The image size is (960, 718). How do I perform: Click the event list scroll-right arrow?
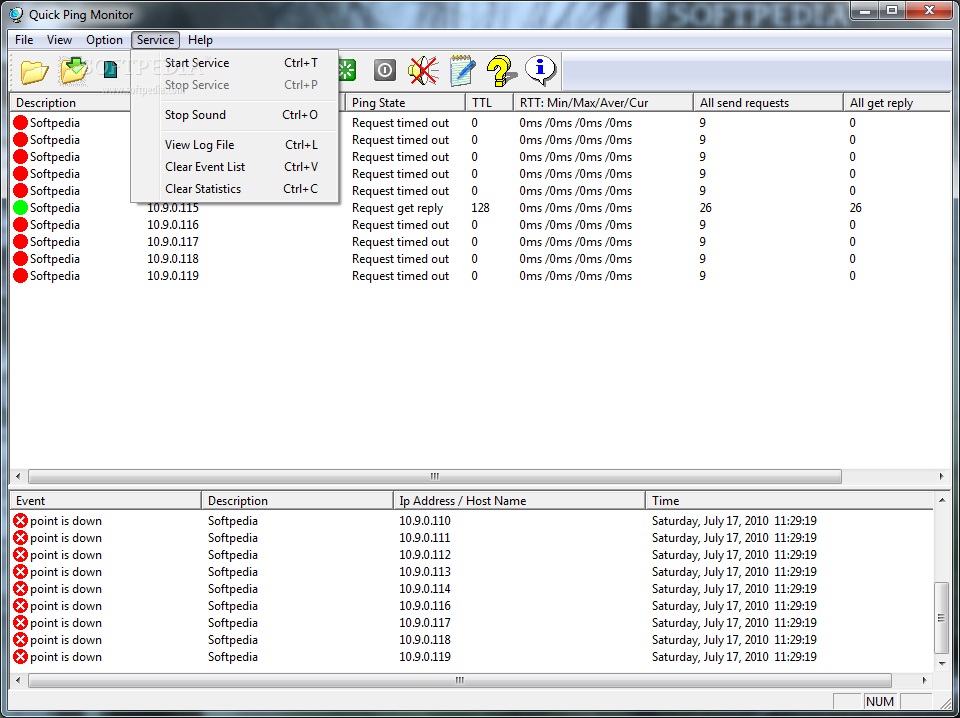click(925, 680)
